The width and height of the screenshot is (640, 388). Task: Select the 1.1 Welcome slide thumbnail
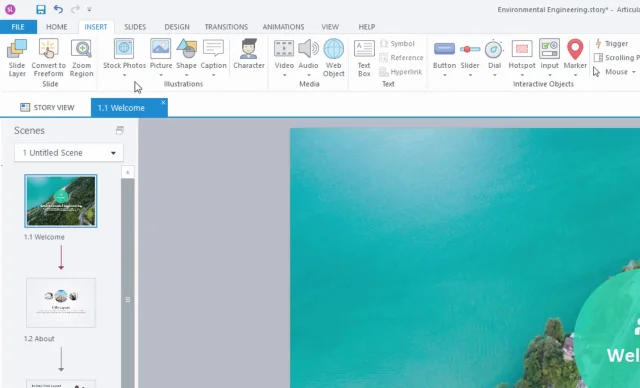point(61,201)
